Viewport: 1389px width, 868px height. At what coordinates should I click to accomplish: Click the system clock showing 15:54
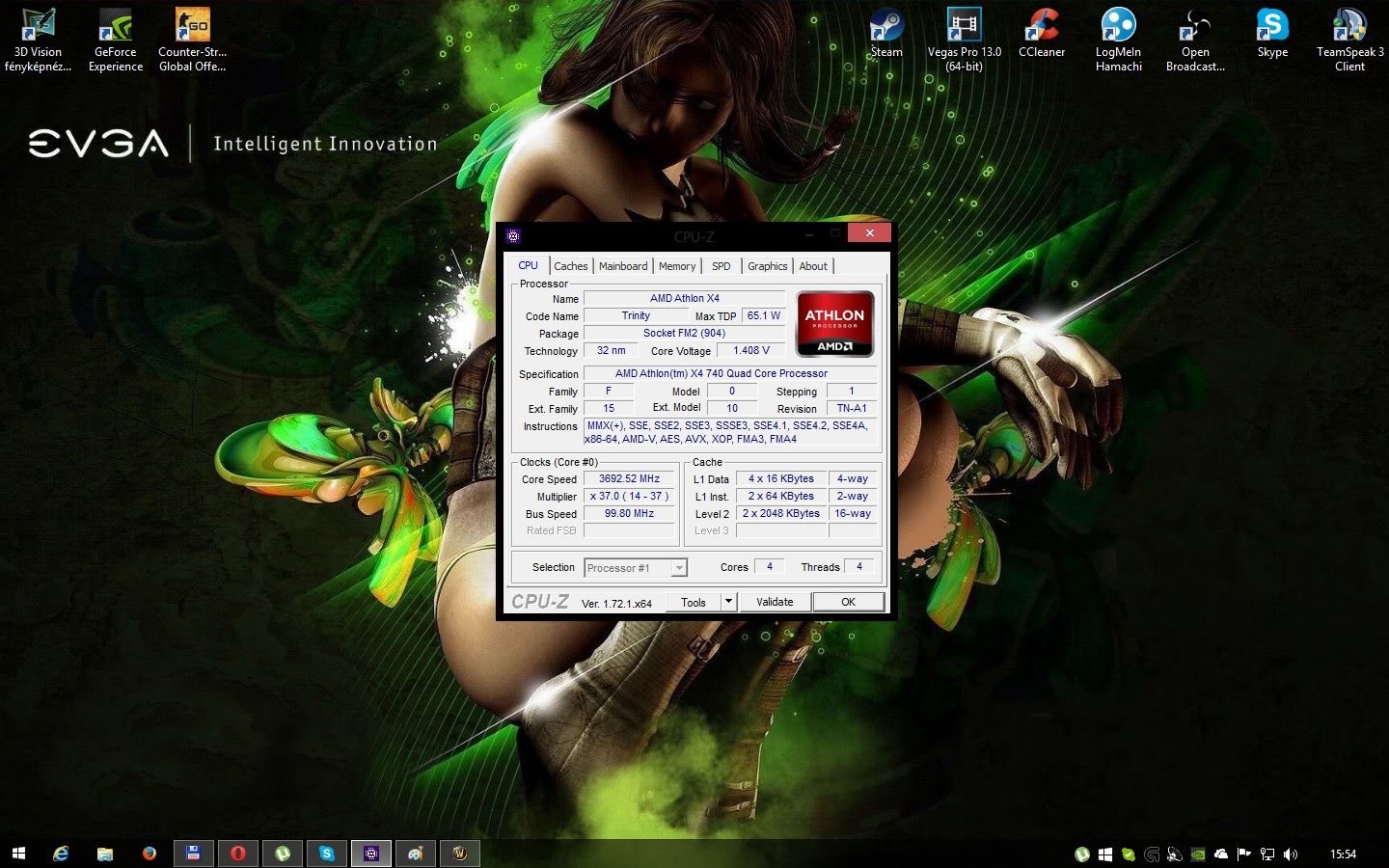[x=1343, y=854]
